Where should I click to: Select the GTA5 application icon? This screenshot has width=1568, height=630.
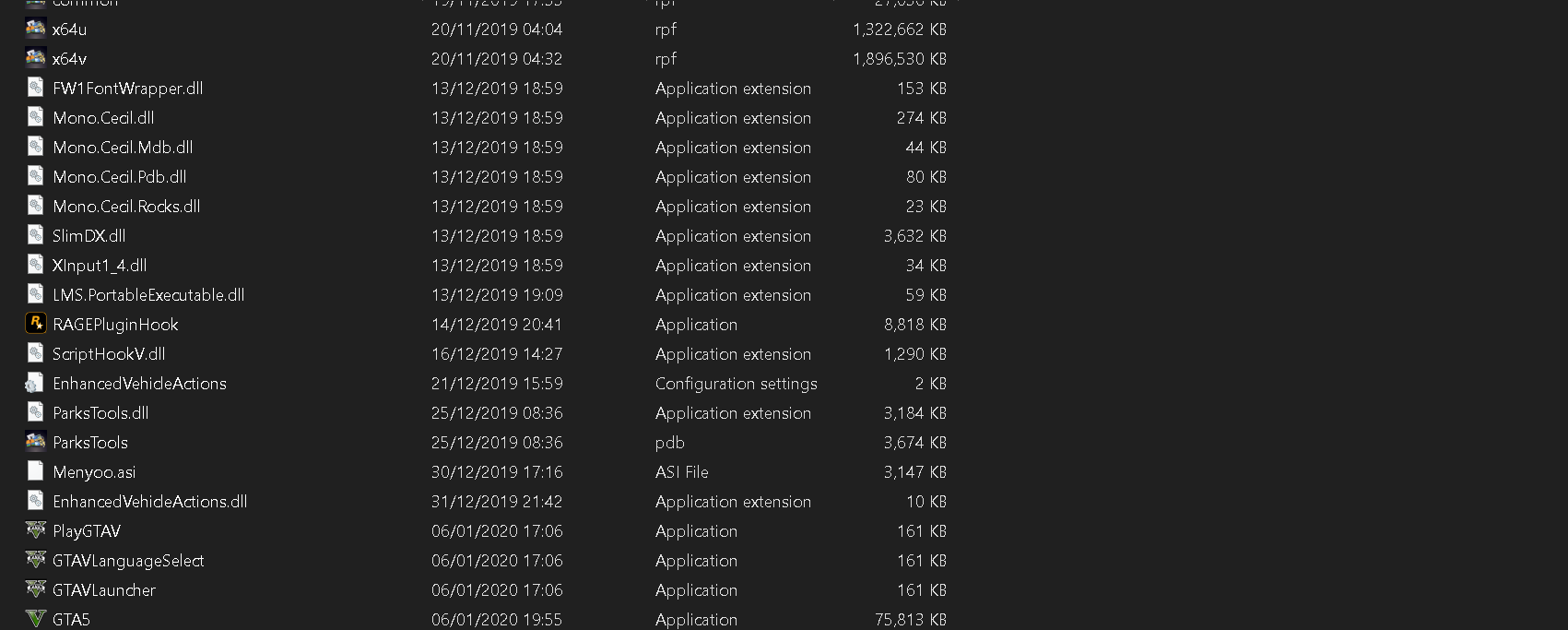pyautogui.click(x=35, y=619)
